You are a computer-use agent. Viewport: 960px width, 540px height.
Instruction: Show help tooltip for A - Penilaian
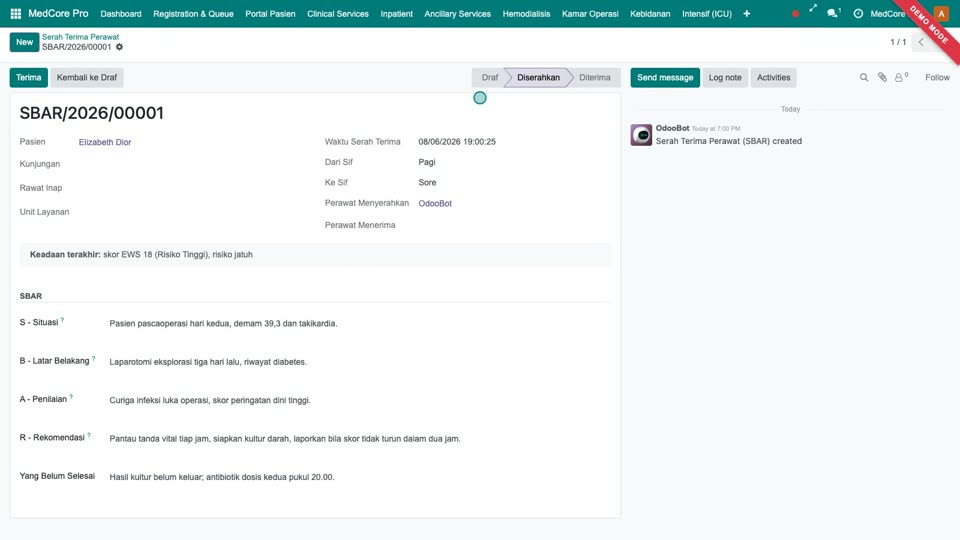(71, 397)
